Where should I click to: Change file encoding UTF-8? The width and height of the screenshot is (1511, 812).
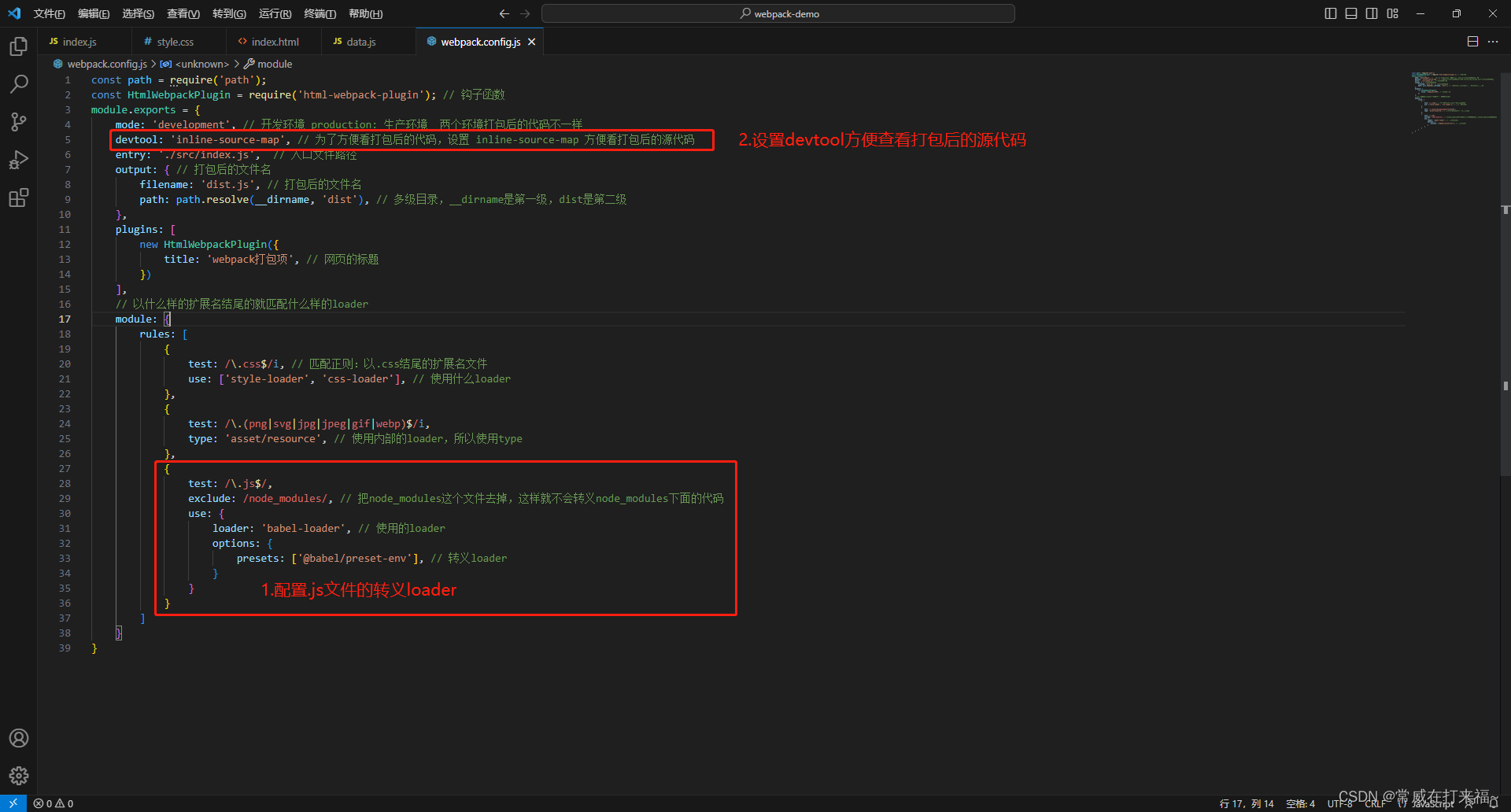(1339, 803)
